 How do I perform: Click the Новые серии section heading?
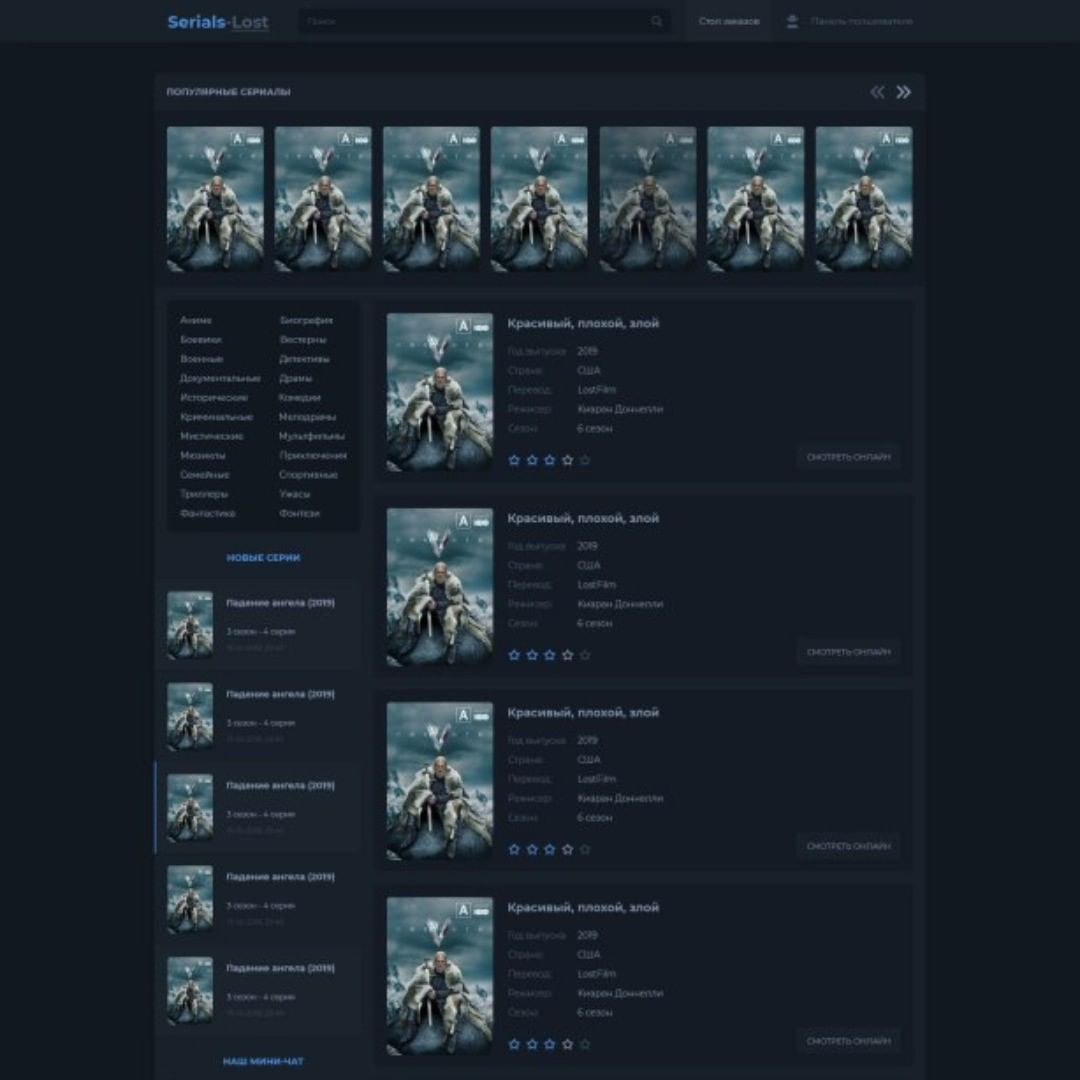[263, 557]
